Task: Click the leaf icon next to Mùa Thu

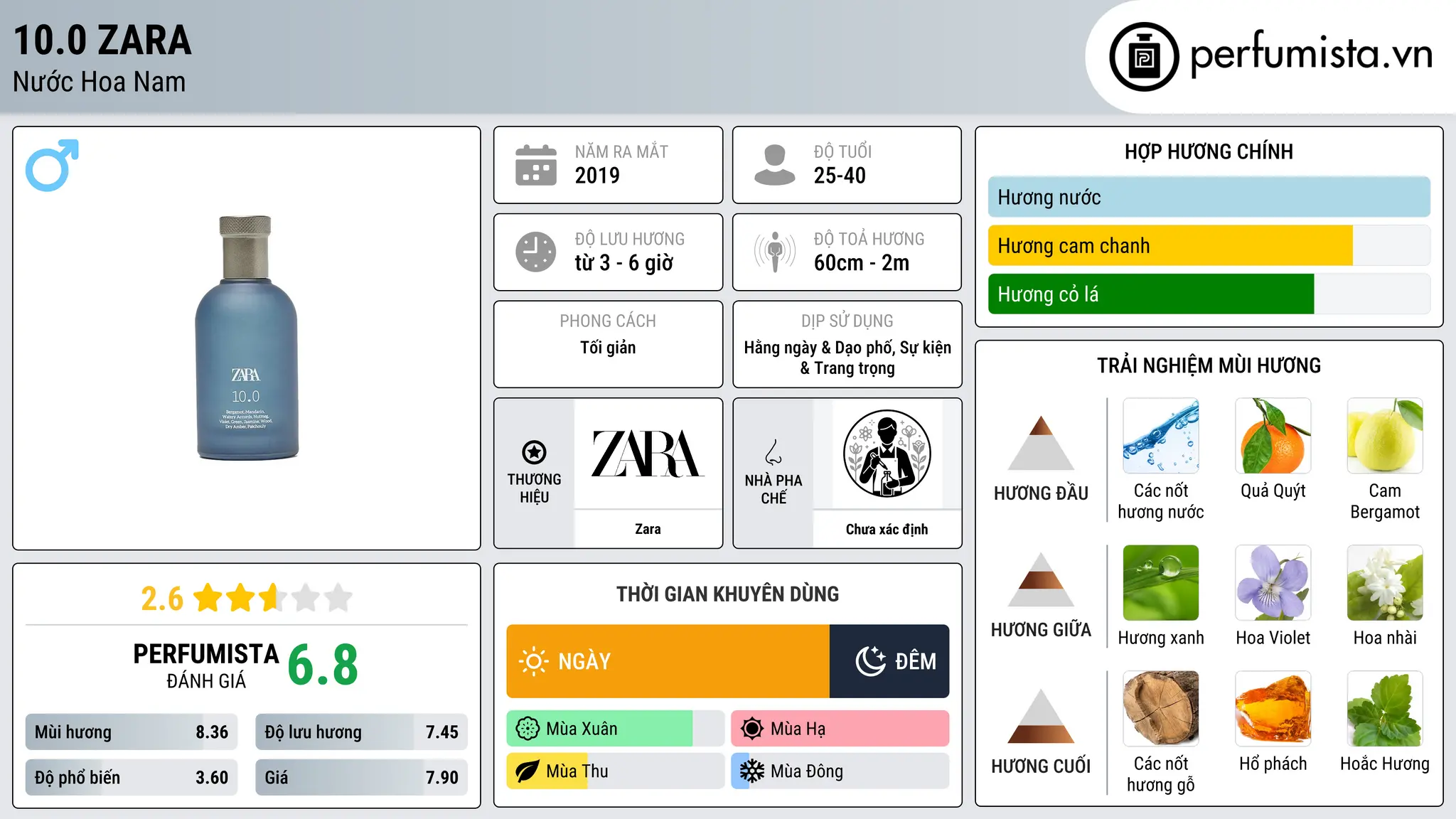Action: (528, 771)
